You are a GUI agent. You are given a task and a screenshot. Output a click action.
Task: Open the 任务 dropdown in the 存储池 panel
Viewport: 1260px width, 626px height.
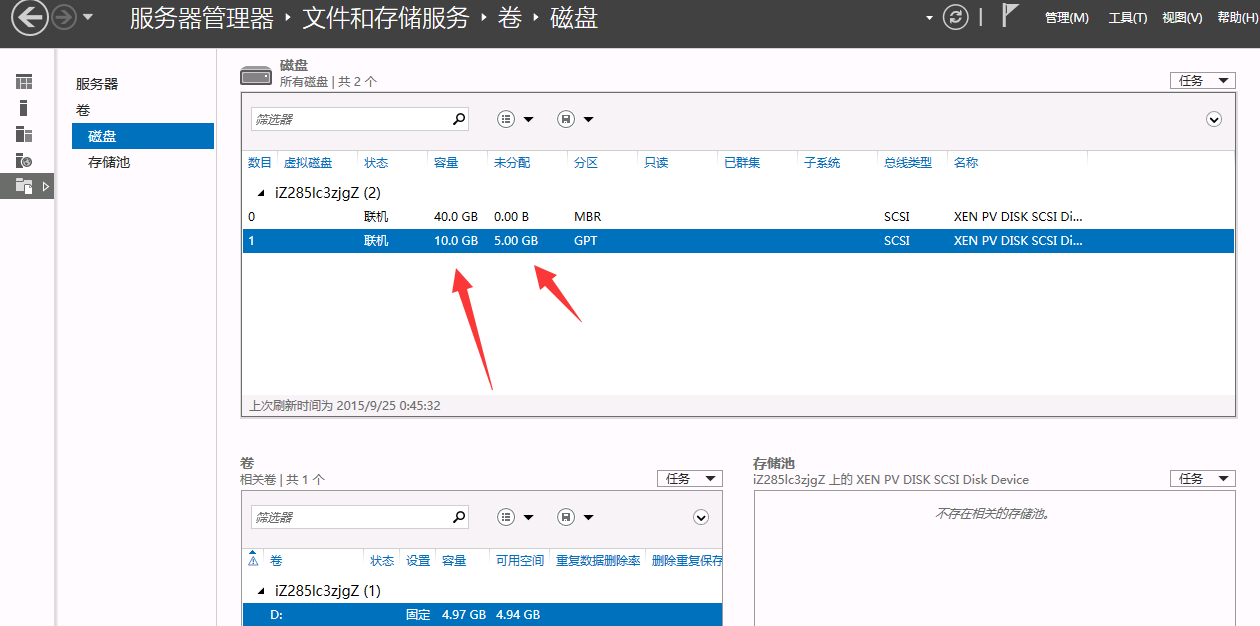click(x=1202, y=479)
